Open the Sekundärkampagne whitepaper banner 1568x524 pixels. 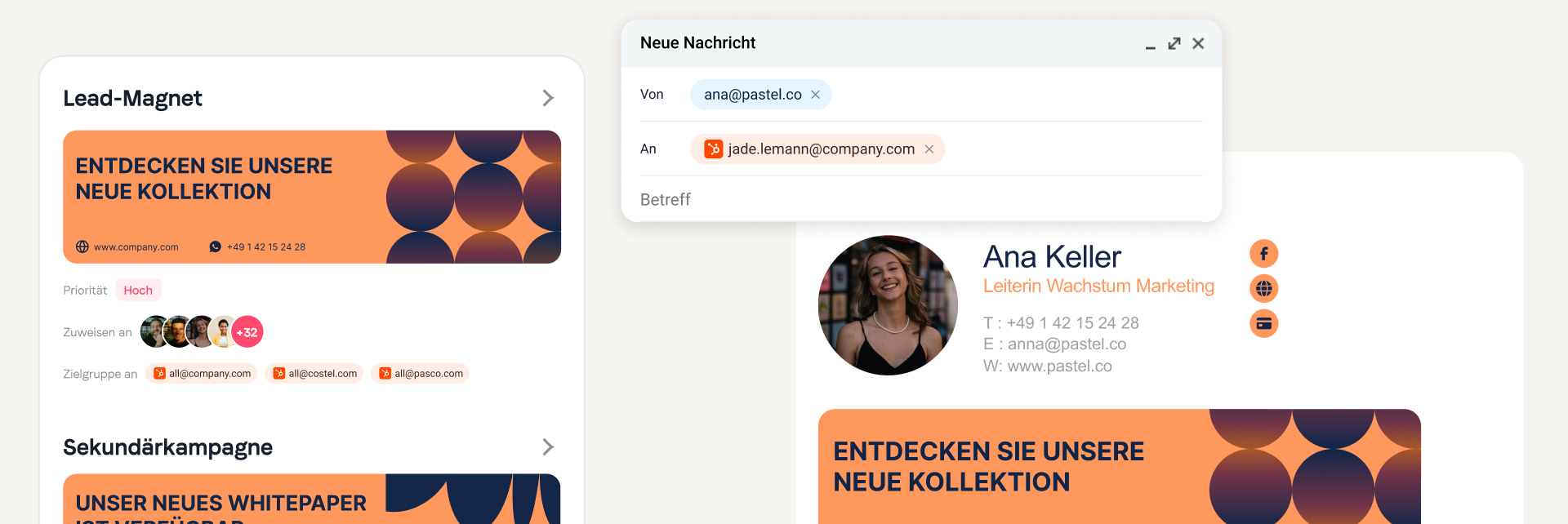click(312, 499)
